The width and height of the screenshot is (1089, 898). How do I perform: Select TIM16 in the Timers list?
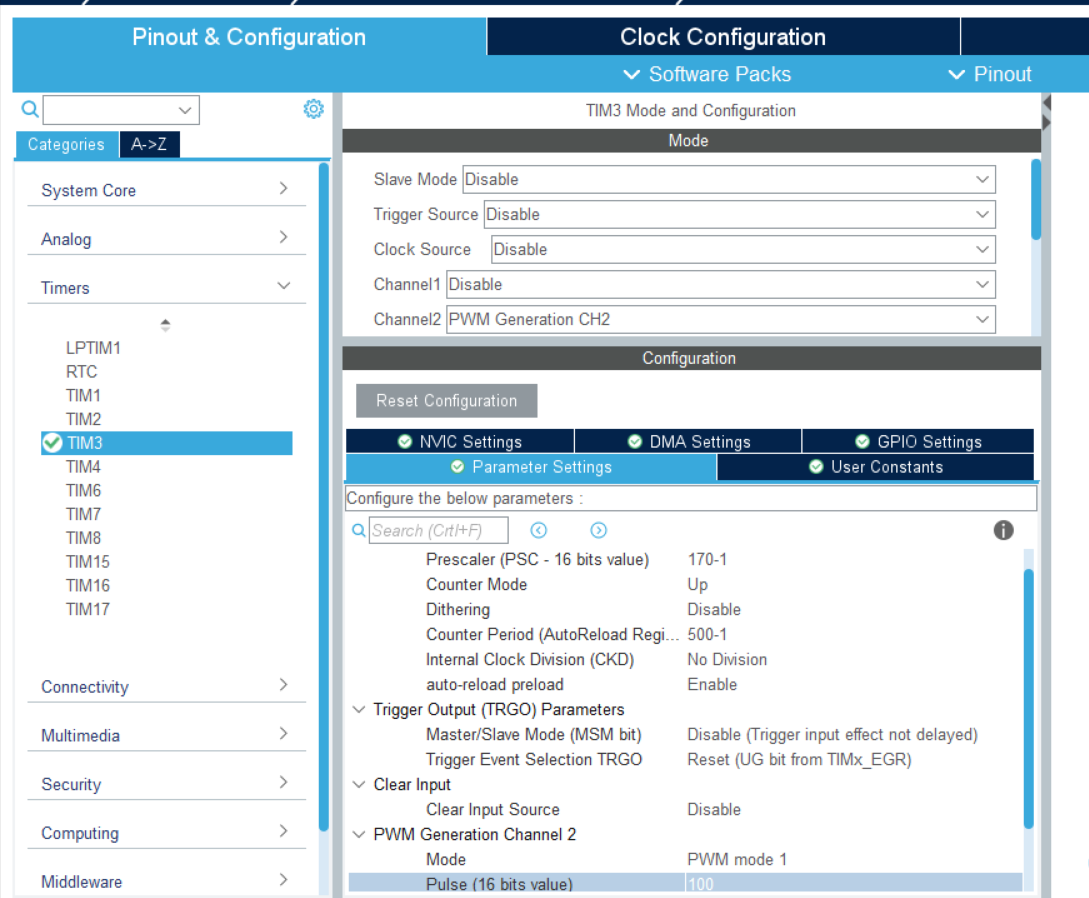tap(88, 585)
